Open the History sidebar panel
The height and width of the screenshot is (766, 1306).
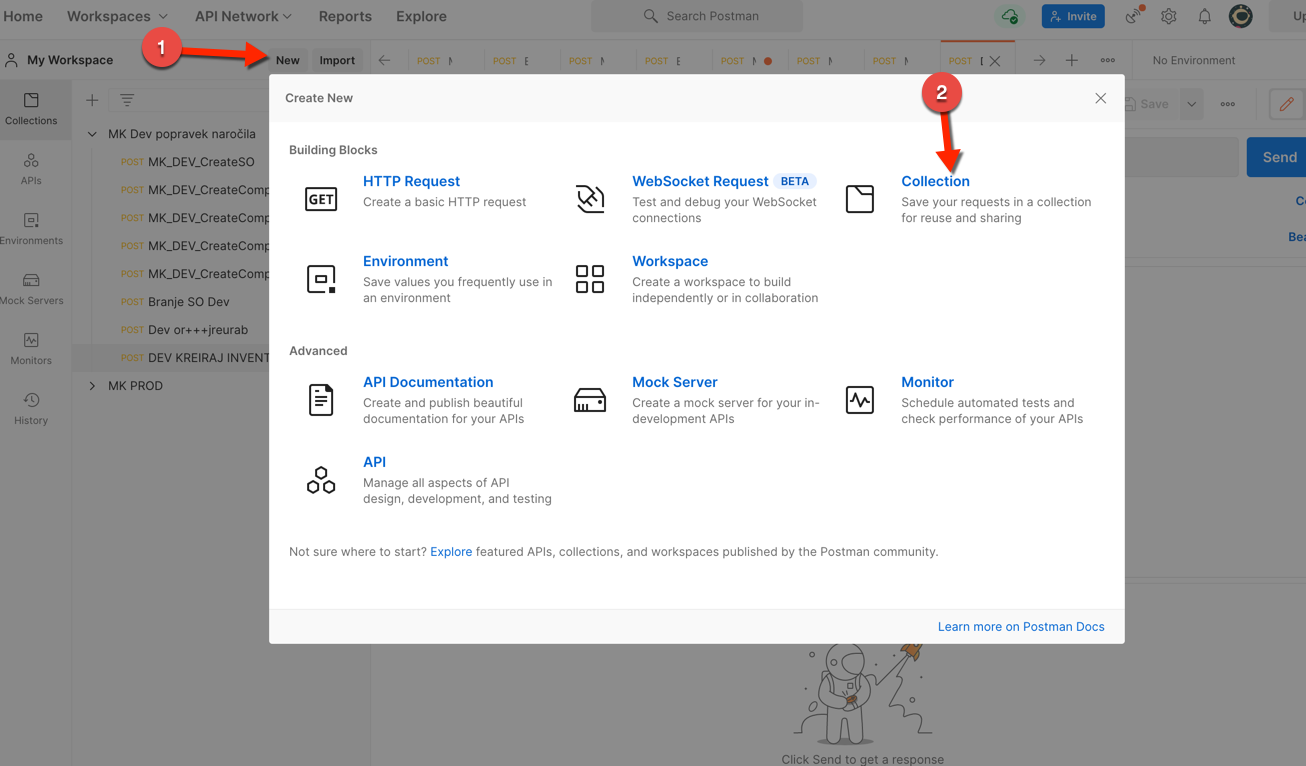[31, 409]
